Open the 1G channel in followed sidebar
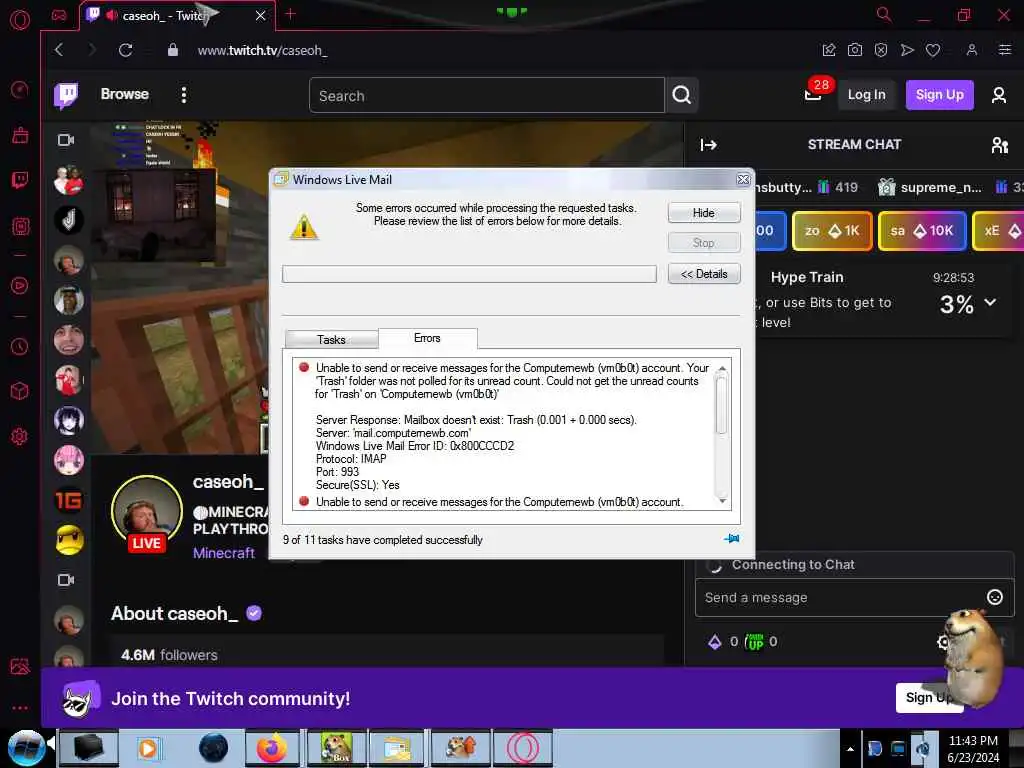Viewport: 1024px width, 768px height. pos(69,500)
